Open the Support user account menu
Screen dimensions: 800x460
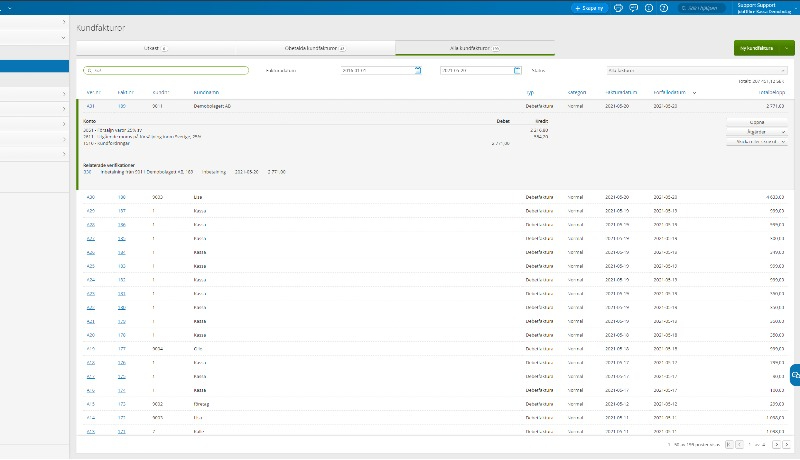click(x=764, y=8)
